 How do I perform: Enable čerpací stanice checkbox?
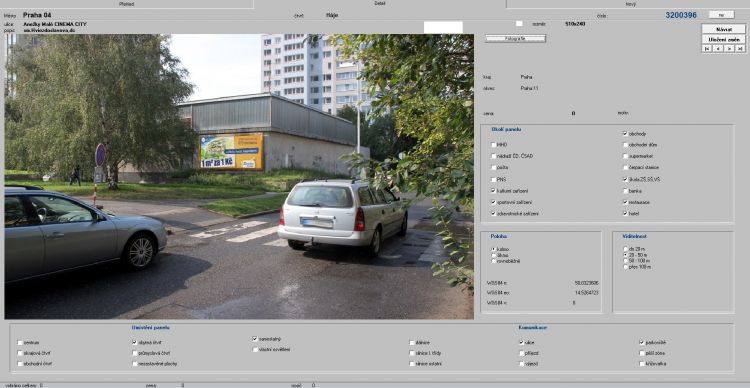[625, 167]
